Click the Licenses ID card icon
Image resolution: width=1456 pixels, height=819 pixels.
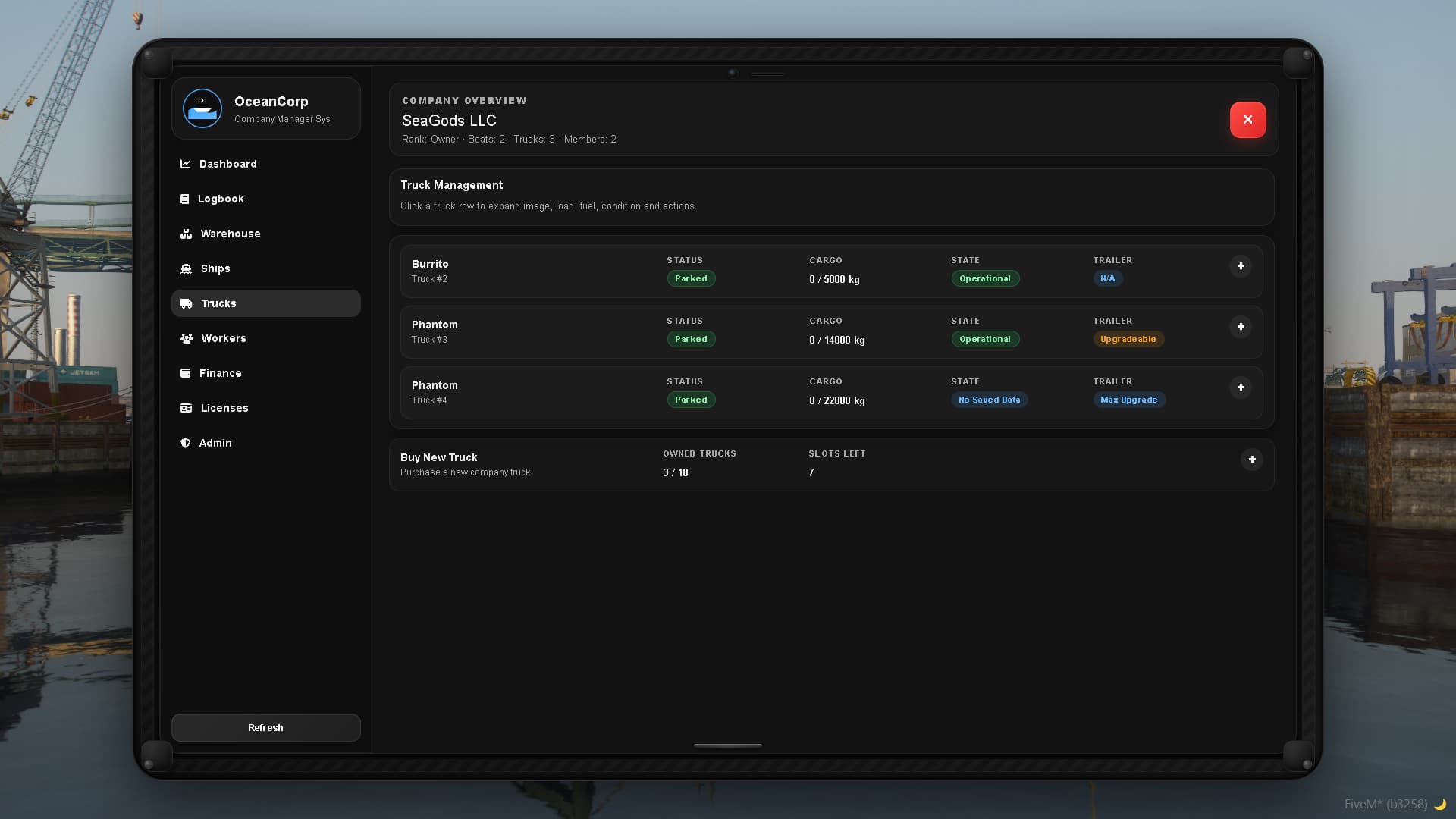[x=186, y=408]
